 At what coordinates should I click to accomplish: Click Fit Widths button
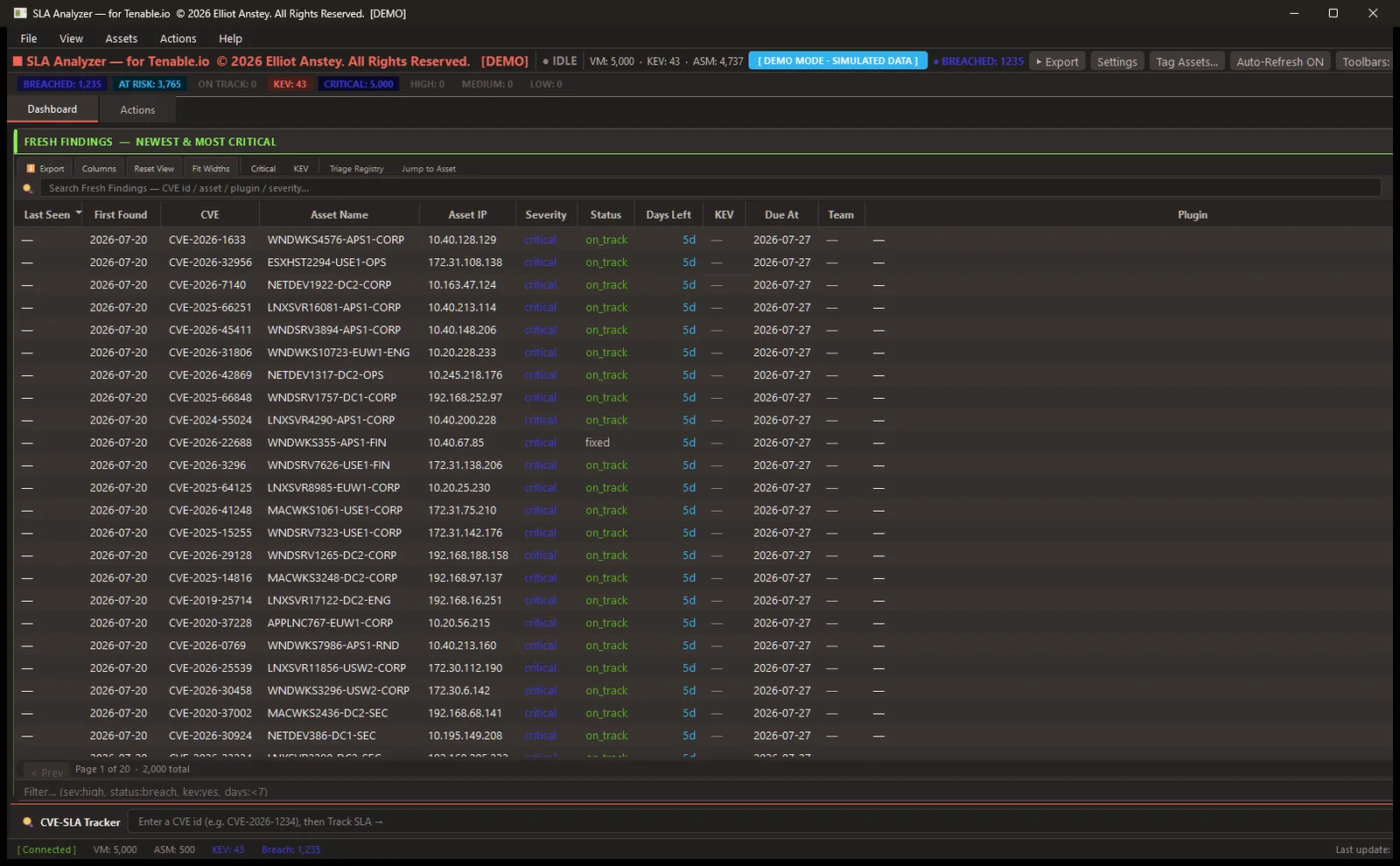pyautogui.click(x=211, y=168)
